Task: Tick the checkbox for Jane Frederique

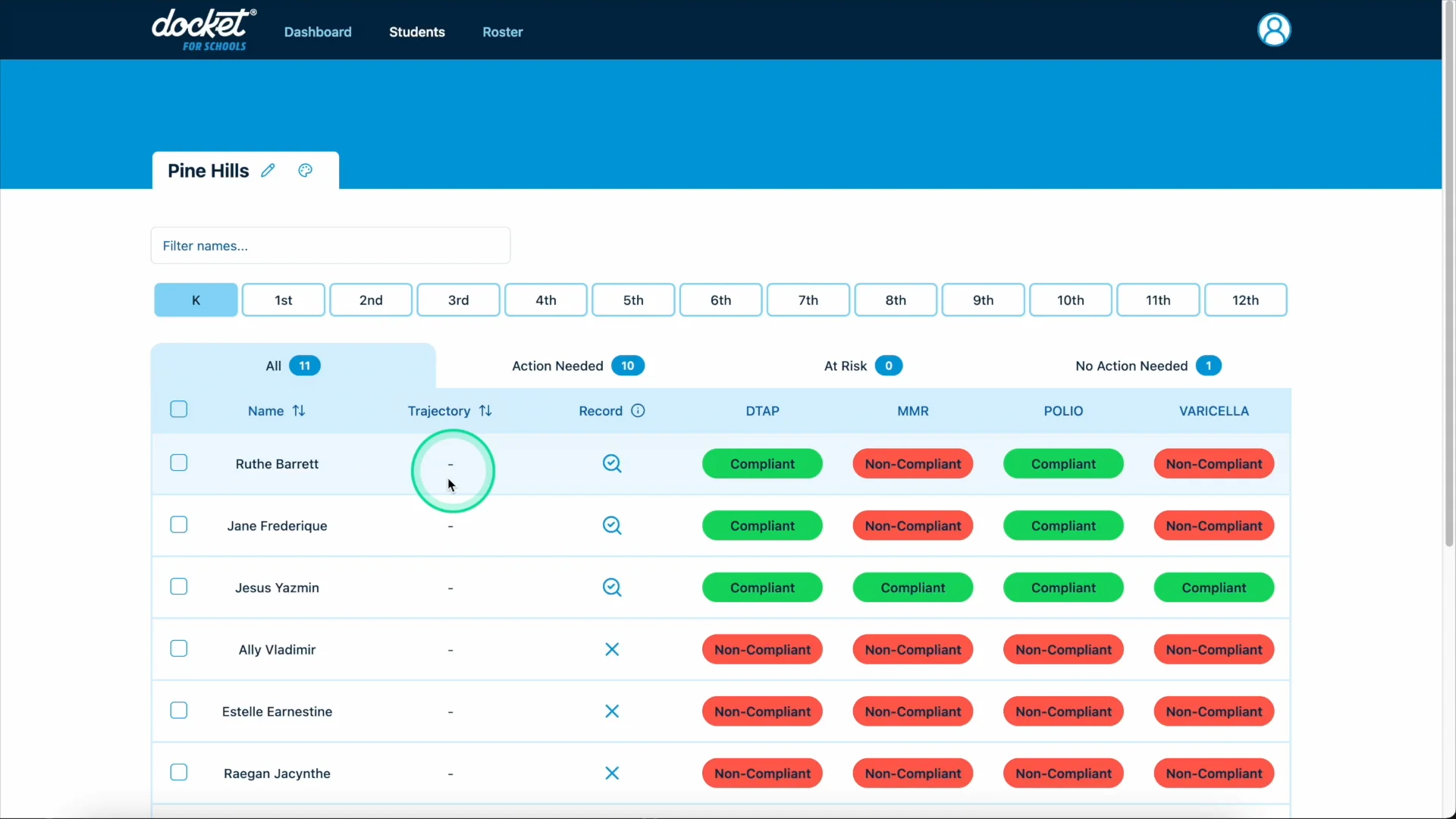Action: (x=179, y=525)
